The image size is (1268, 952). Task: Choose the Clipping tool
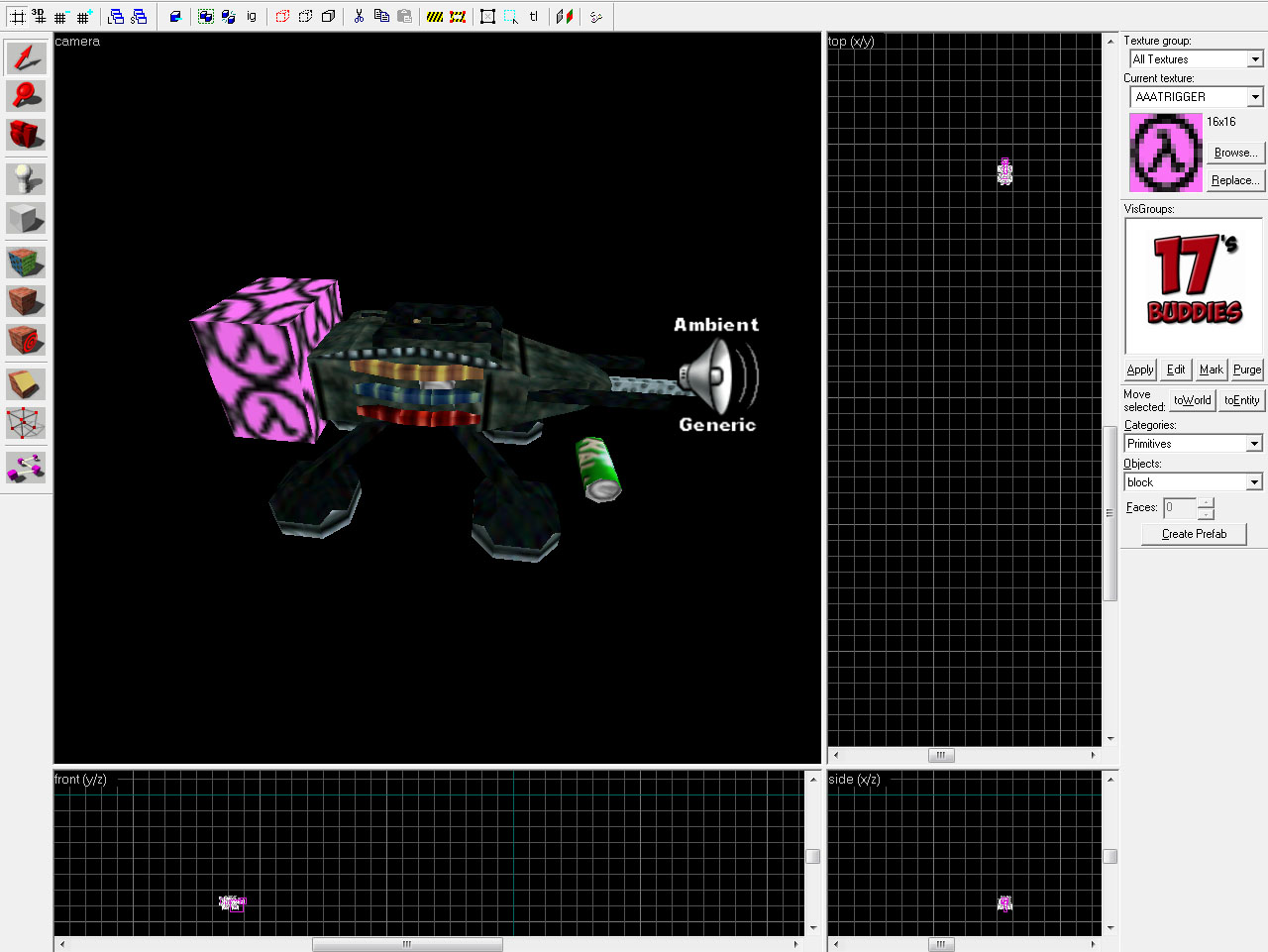[26, 384]
